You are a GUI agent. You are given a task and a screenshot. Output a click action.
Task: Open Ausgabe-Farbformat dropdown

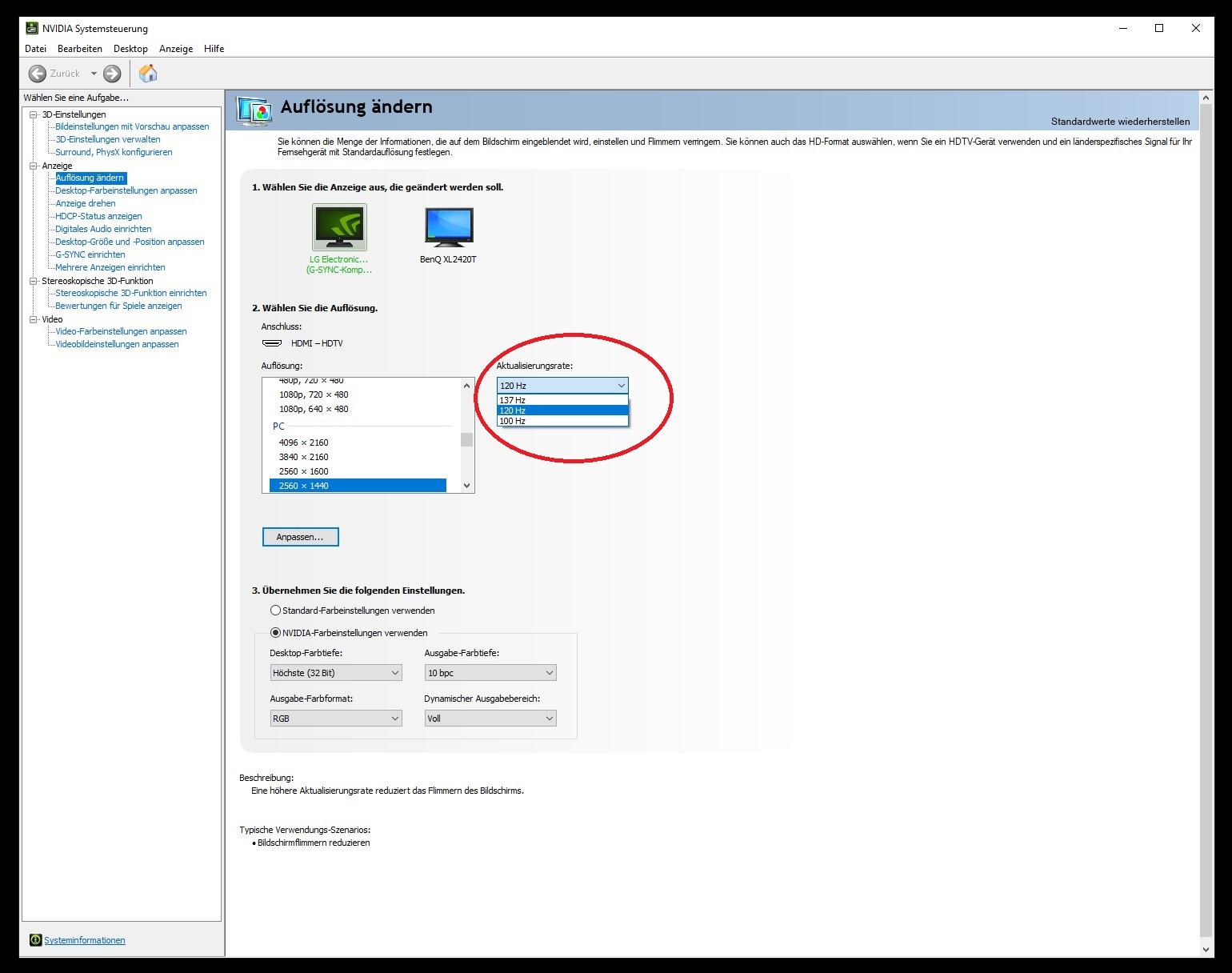point(336,719)
